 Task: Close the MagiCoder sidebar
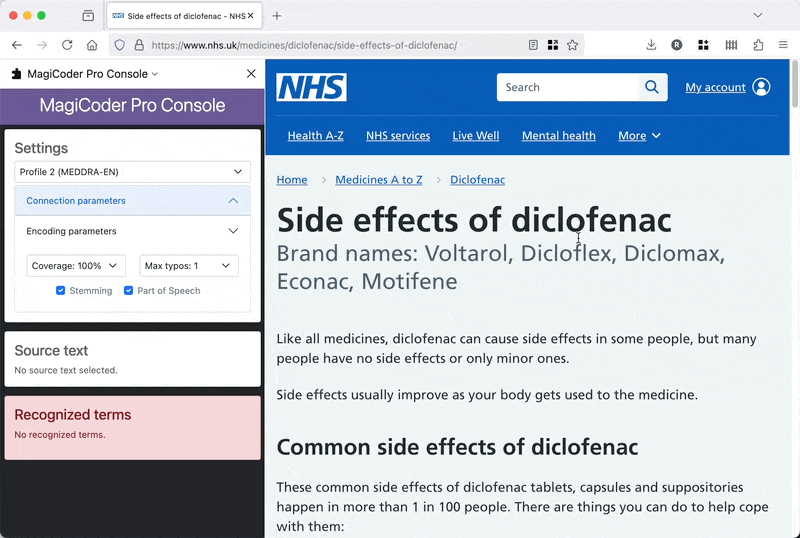point(251,74)
